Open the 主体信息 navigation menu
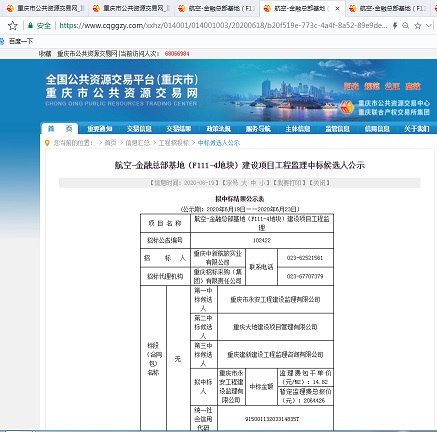The image size is (437, 432). coord(298,129)
